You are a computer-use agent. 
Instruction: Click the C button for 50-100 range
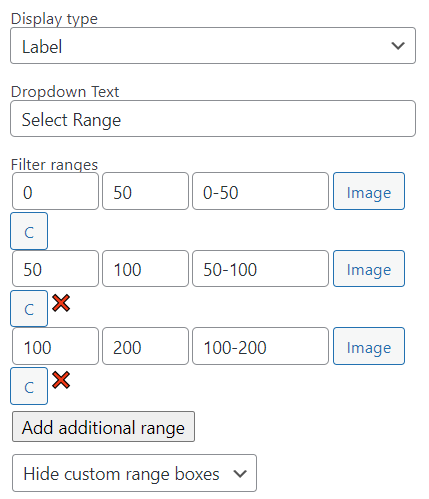(x=29, y=308)
